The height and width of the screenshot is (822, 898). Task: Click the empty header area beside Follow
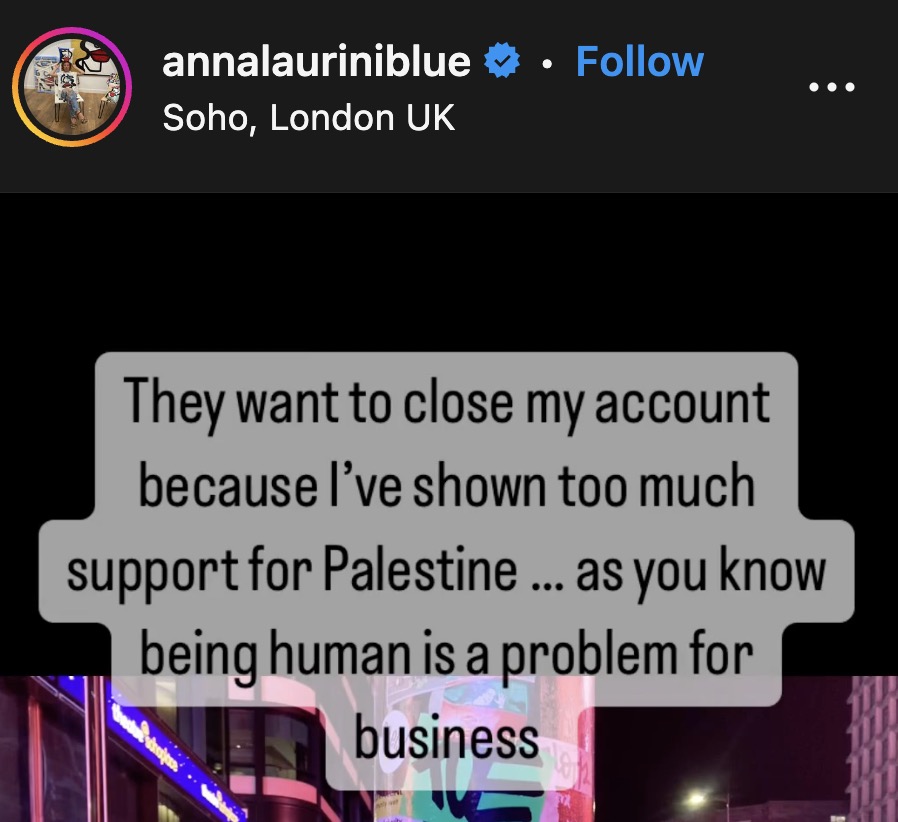(x=756, y=63)
